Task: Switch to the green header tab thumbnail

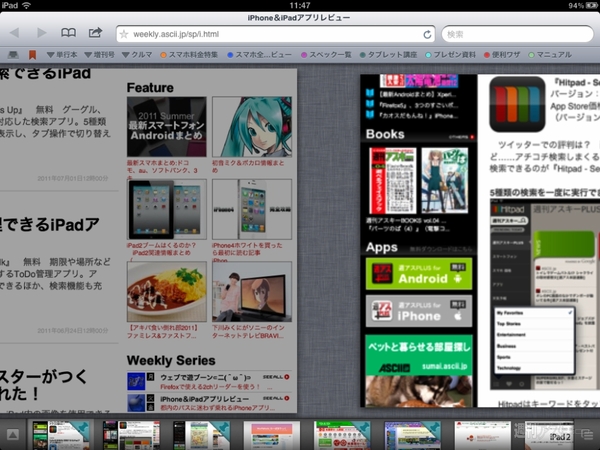Action: (x=342, y=435)
